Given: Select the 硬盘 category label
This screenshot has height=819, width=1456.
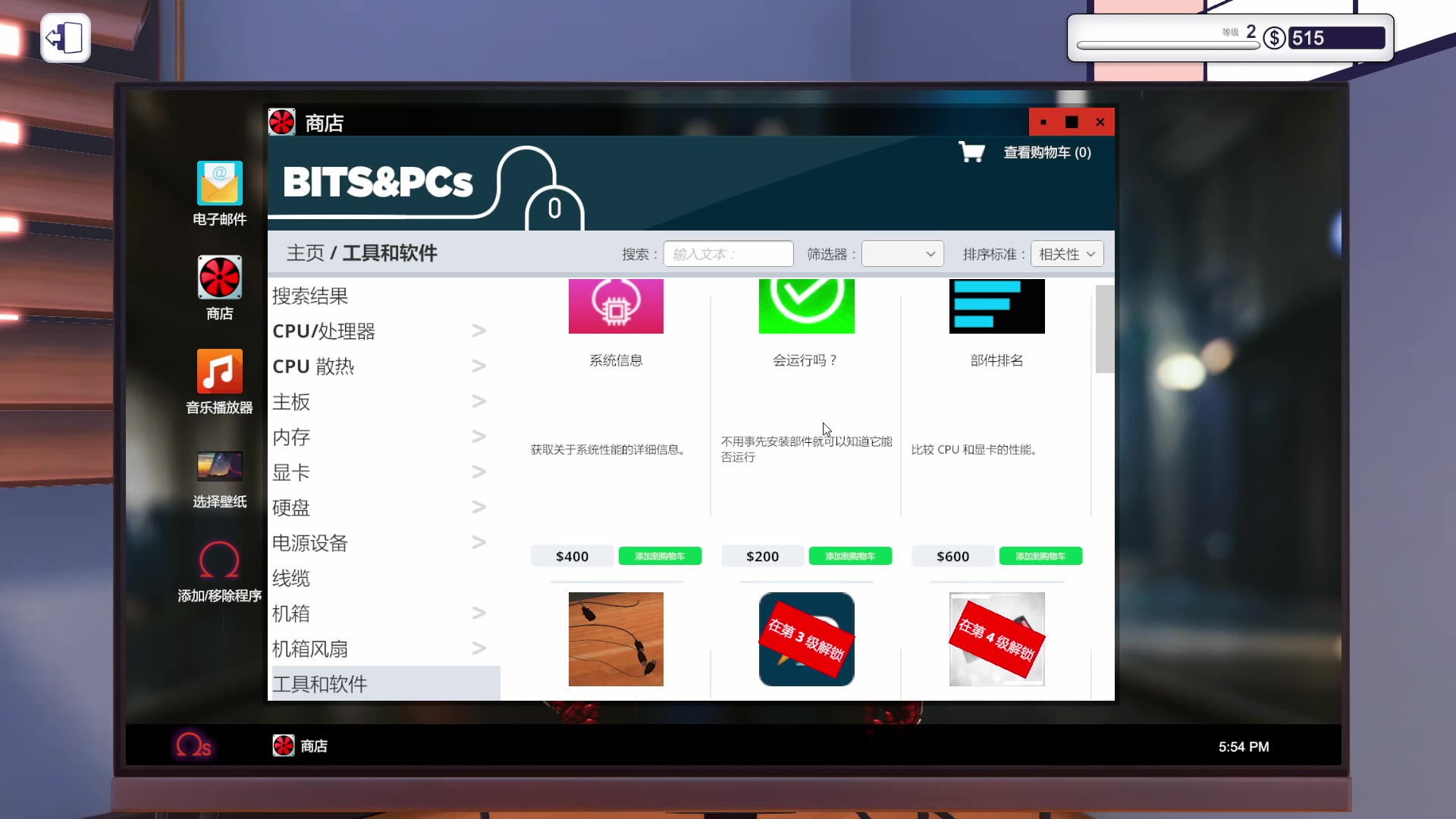Looking at the screenshot, I should pos(291,507).
